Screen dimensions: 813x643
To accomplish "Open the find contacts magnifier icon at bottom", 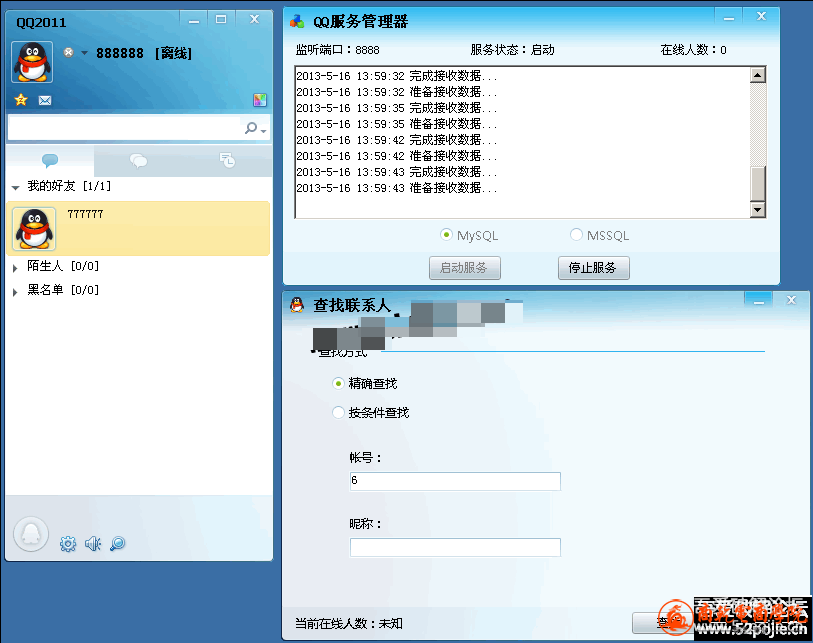I will [x=118, y=543].
